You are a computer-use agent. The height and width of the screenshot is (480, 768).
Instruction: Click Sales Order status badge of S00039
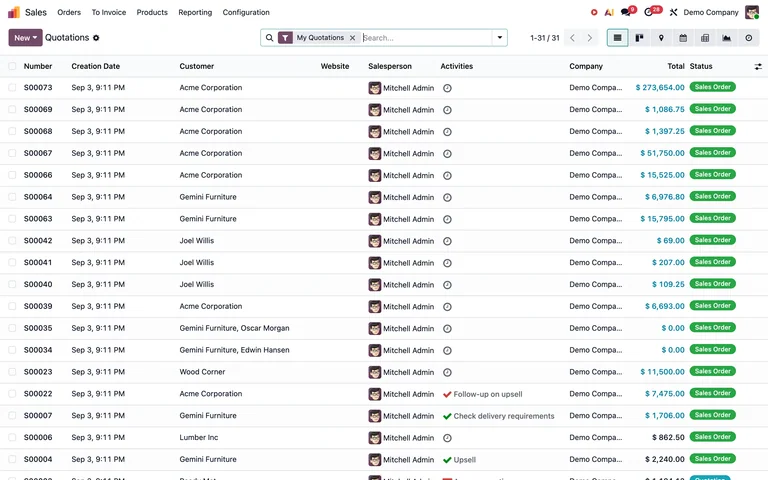[713, 306]
